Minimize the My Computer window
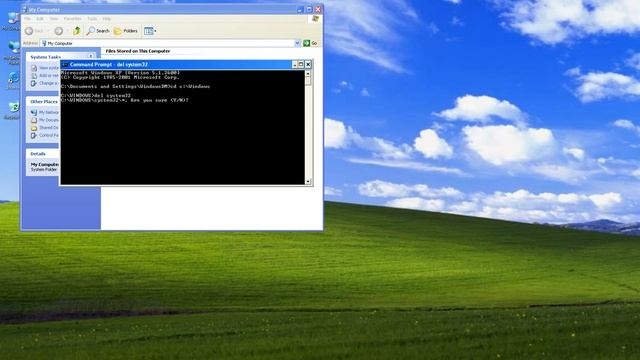The width and height of the screenshot is (640, 360). pyautogui.click(x=300, y=9)
